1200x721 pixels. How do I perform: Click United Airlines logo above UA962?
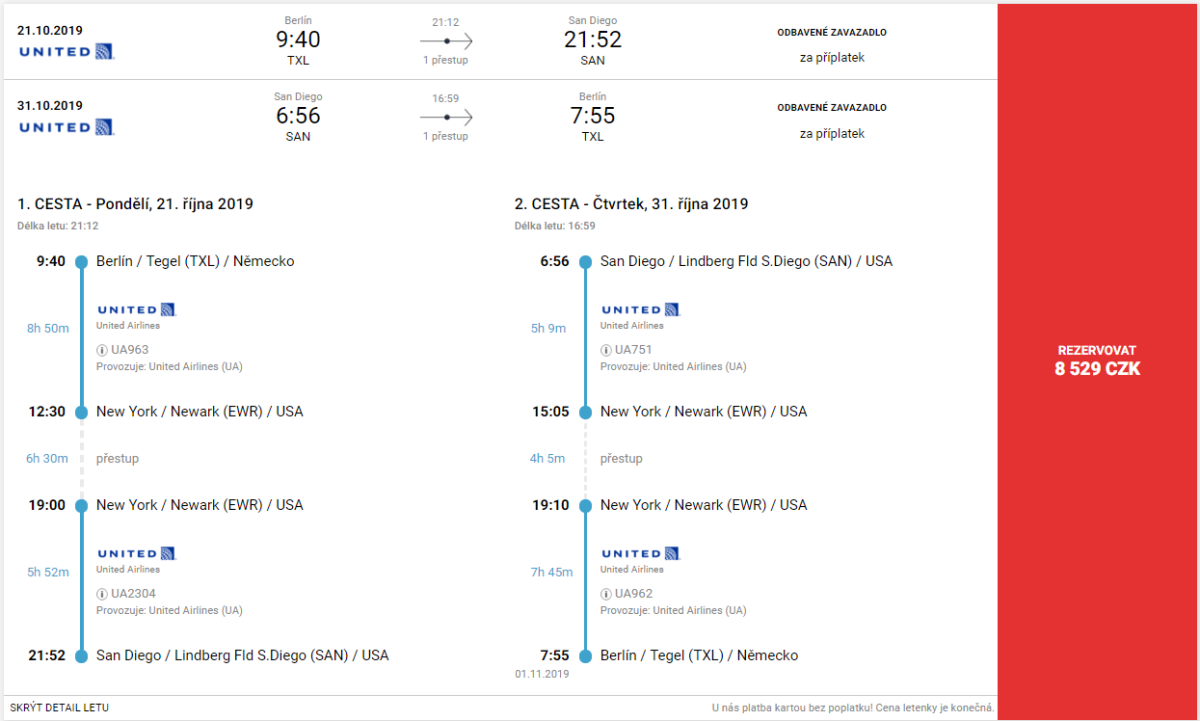click(x=640, y=553)
